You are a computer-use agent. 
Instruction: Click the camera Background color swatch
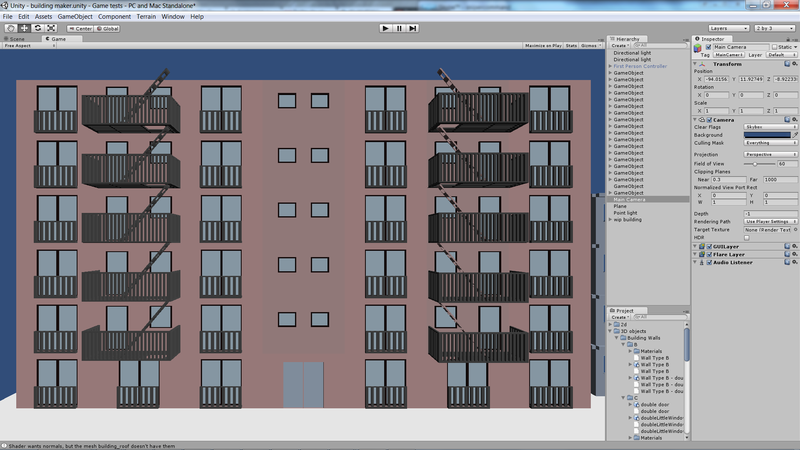tap(767, 135)
